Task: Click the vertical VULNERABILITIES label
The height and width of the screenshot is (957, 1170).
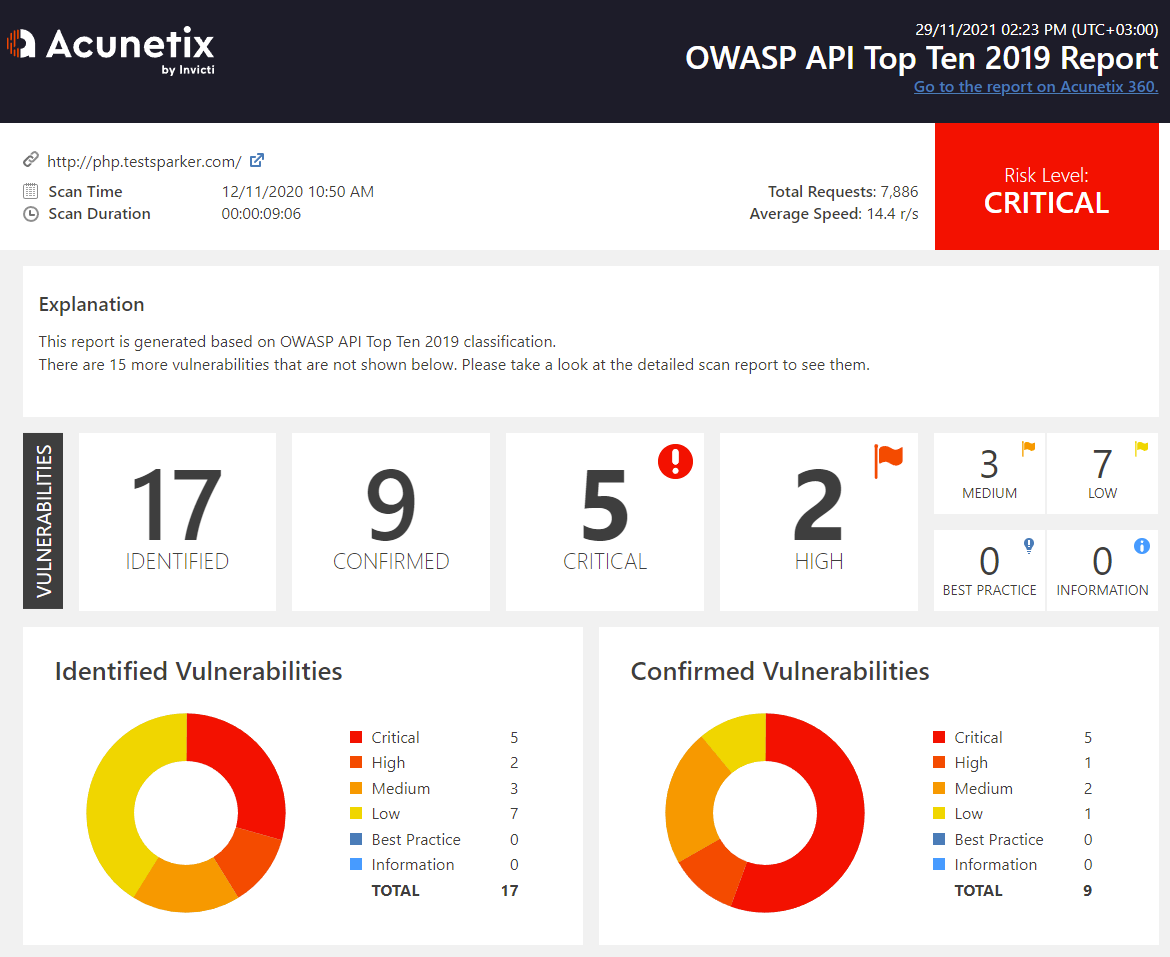Action: coord(43,521)
